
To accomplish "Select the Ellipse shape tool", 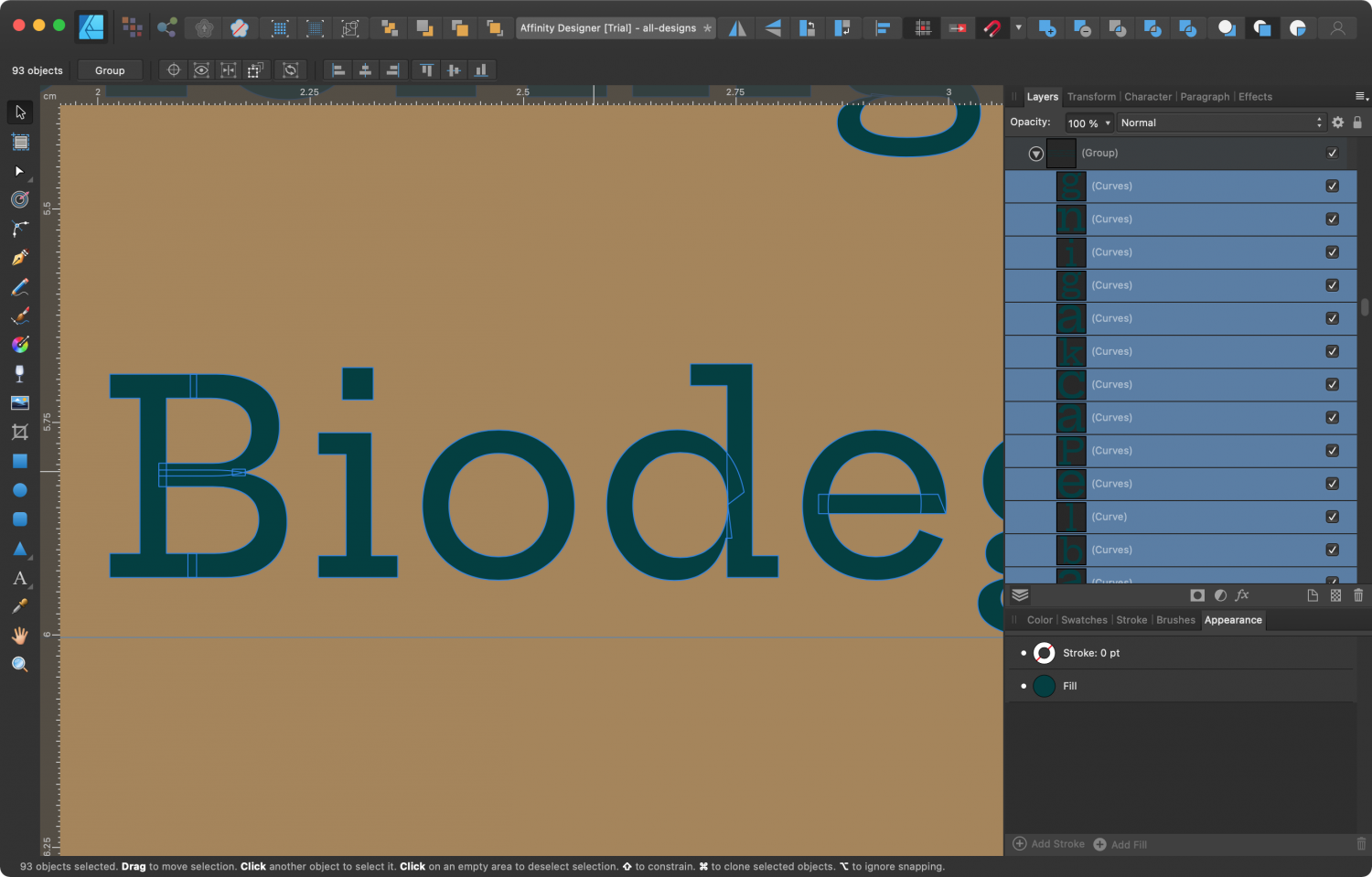I will (x=19, y=490).
